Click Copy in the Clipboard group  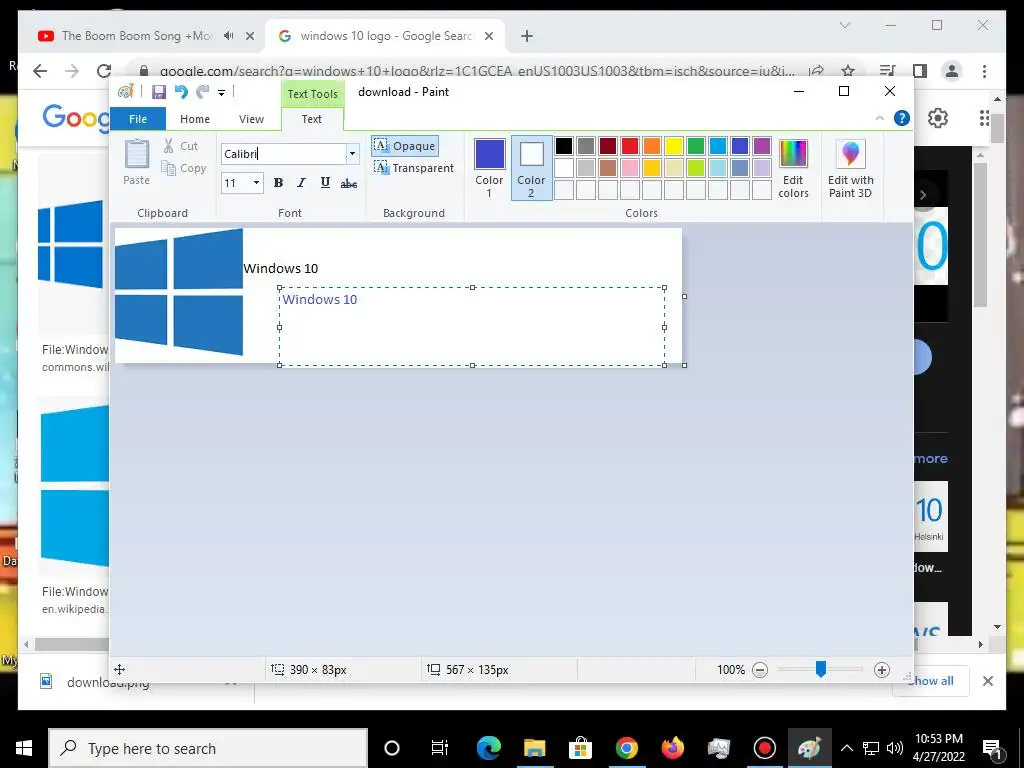184,168
